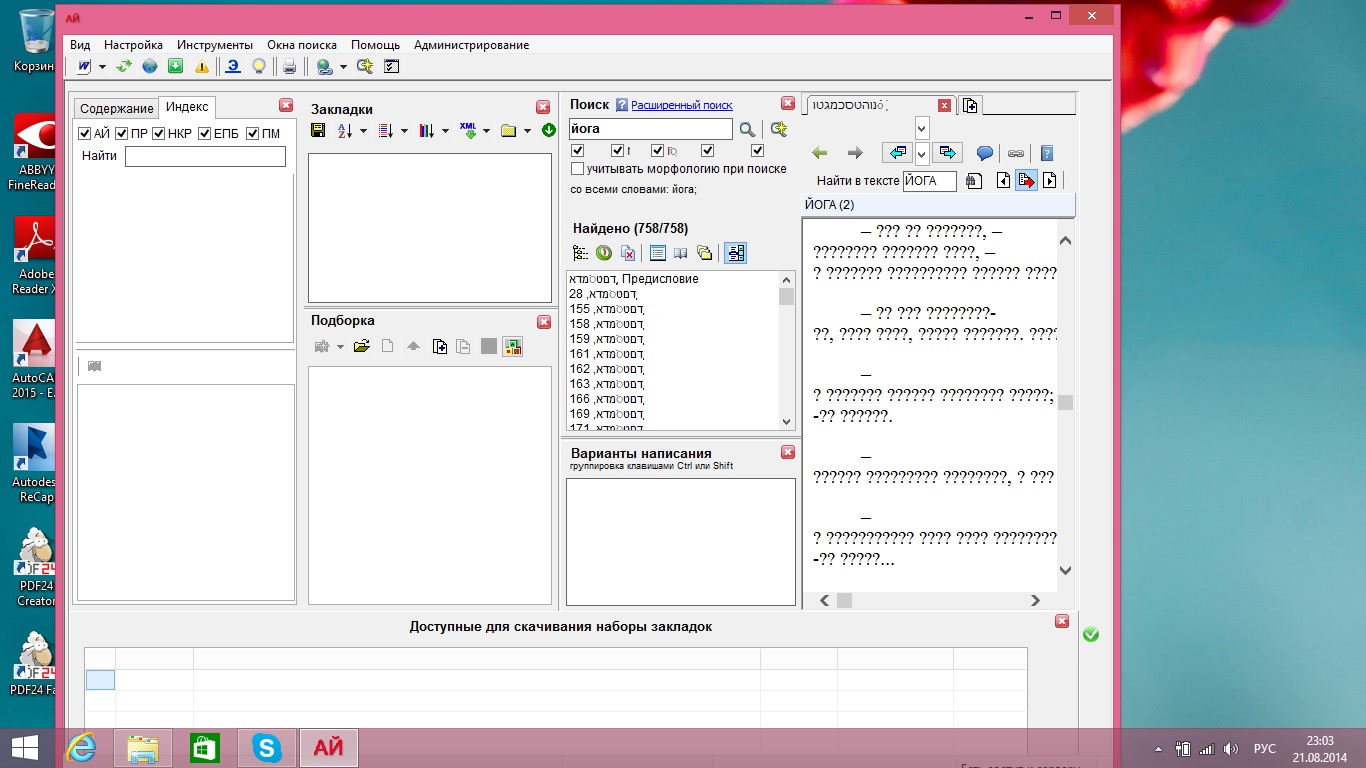Uncheck the АЙ checkbox in Индекс

tap(85, 134)
